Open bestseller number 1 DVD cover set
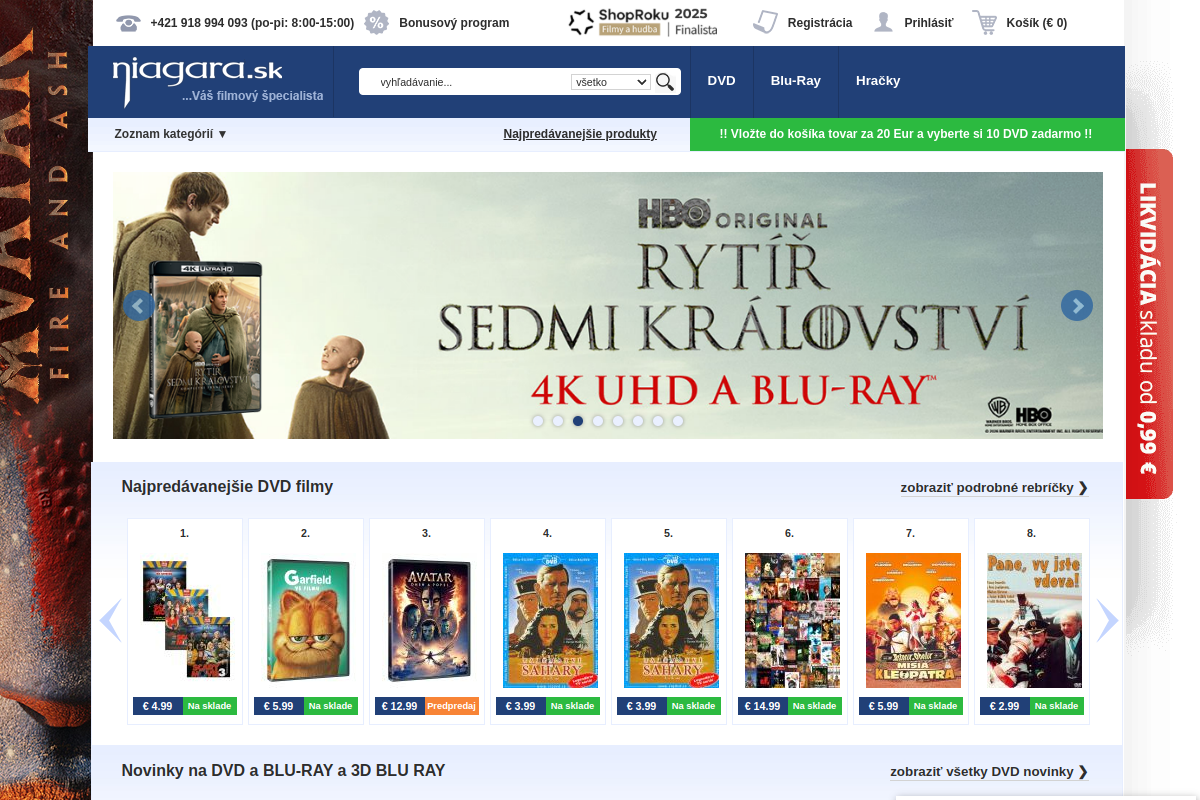 [x=185, y=619]
